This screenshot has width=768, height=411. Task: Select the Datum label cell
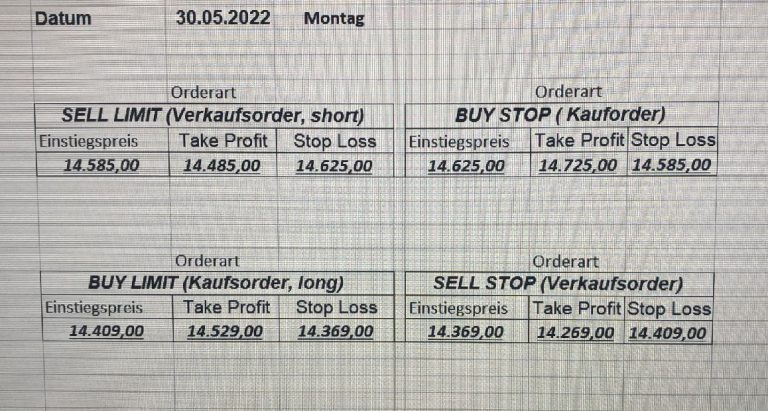coord(62,18)
